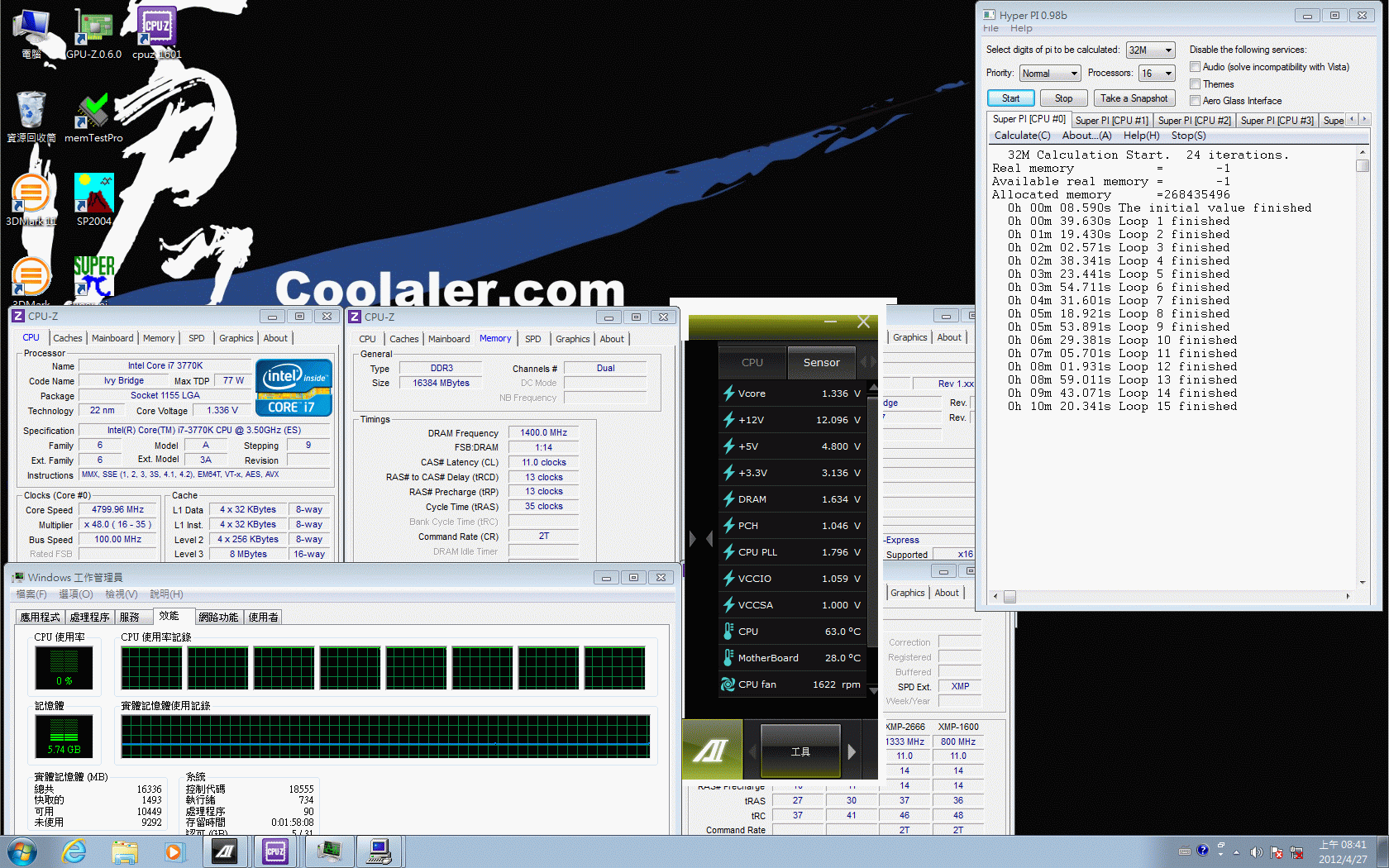Click the taskbar clock showing 08:41
Screen dimensions: 1389x868
(1343, 851)
